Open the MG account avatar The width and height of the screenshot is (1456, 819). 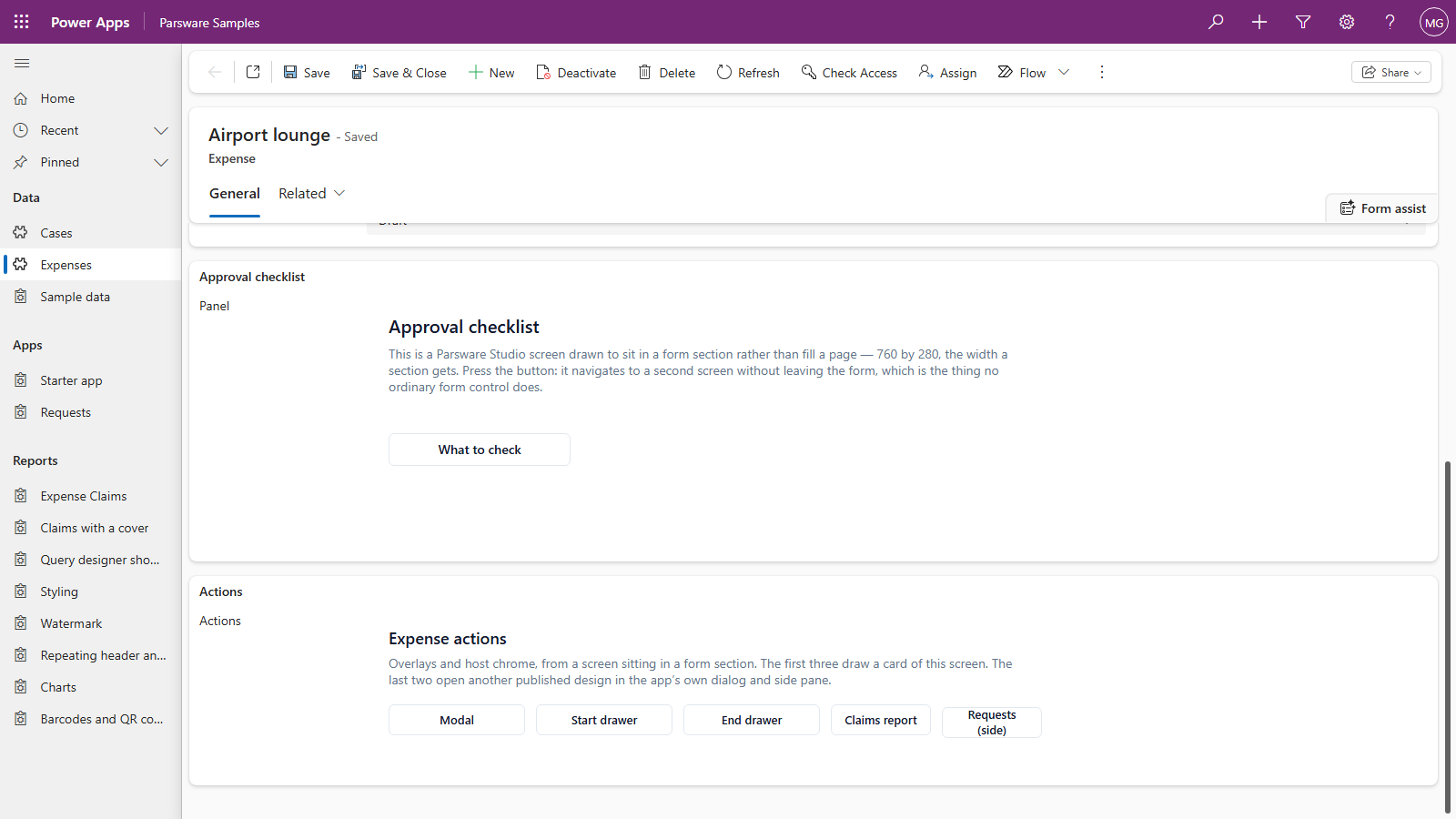click(x=1434, y=22)
